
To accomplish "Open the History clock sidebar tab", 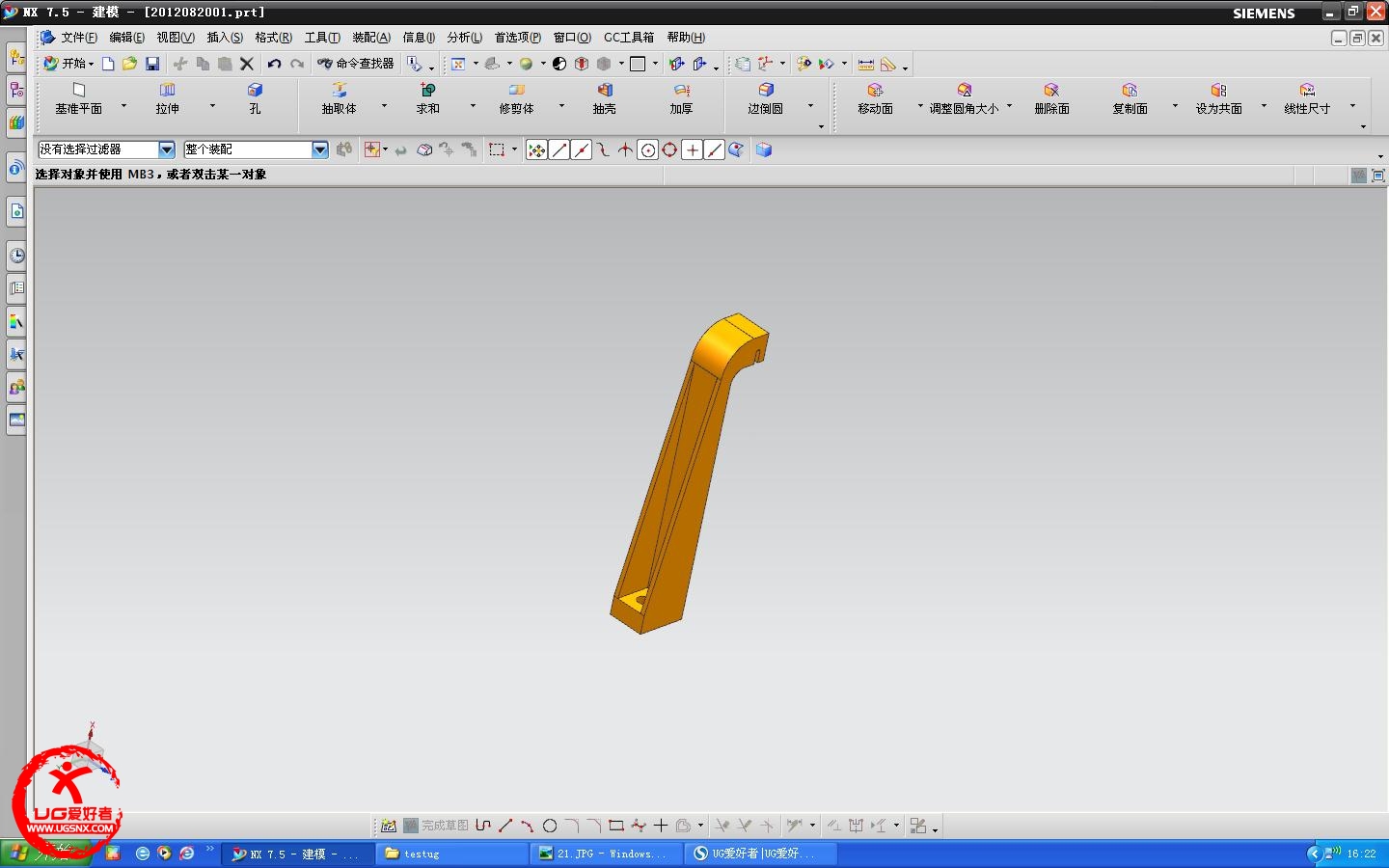I will (16, 256).
